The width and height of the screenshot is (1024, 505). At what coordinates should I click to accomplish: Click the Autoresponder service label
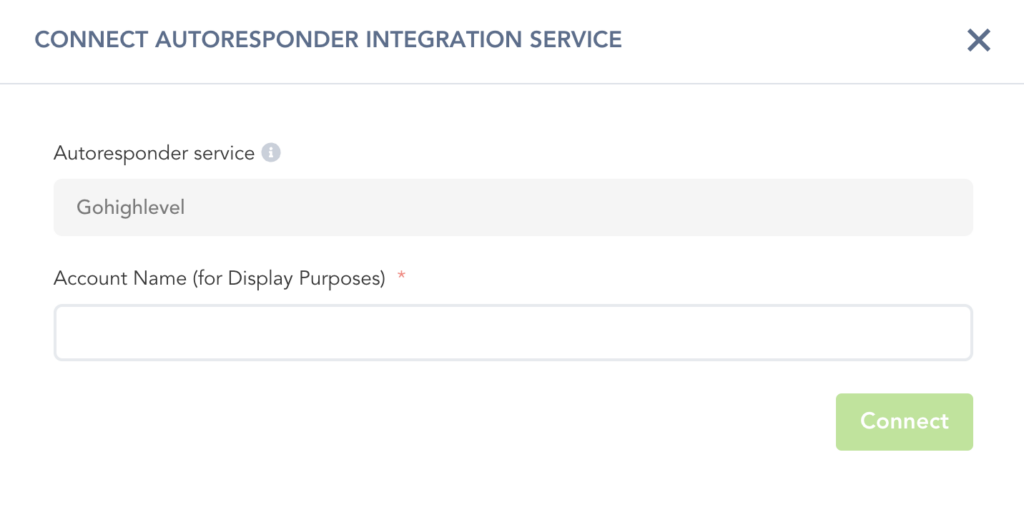(154, 154)
